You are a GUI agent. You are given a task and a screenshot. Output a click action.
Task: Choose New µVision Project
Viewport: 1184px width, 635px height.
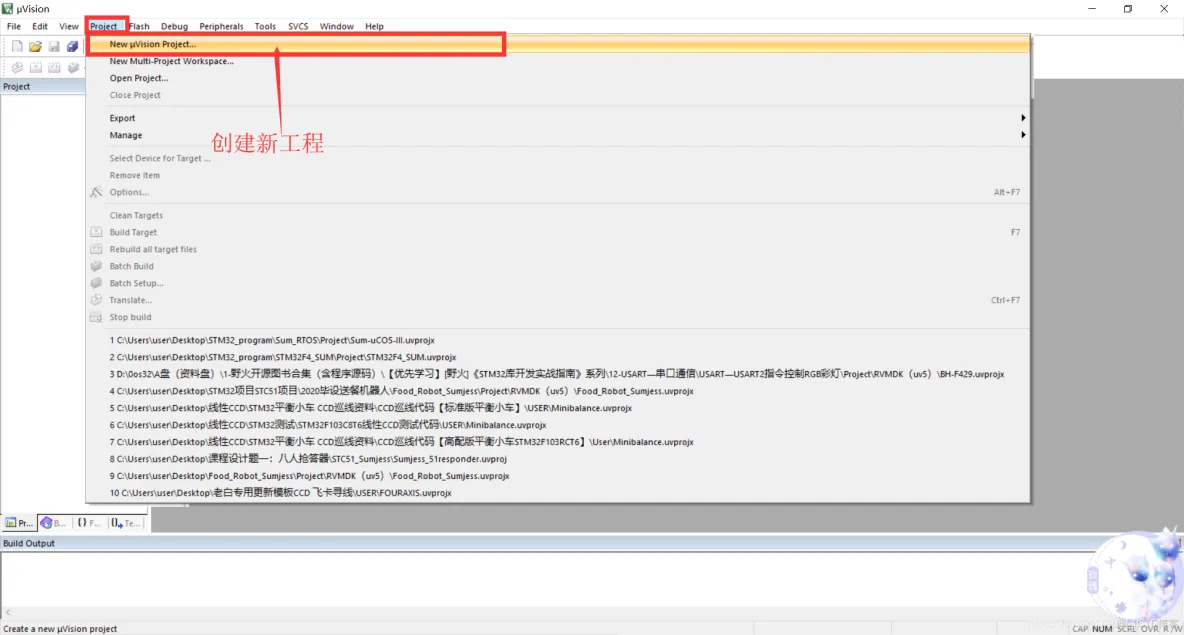[x=558, y=44]
